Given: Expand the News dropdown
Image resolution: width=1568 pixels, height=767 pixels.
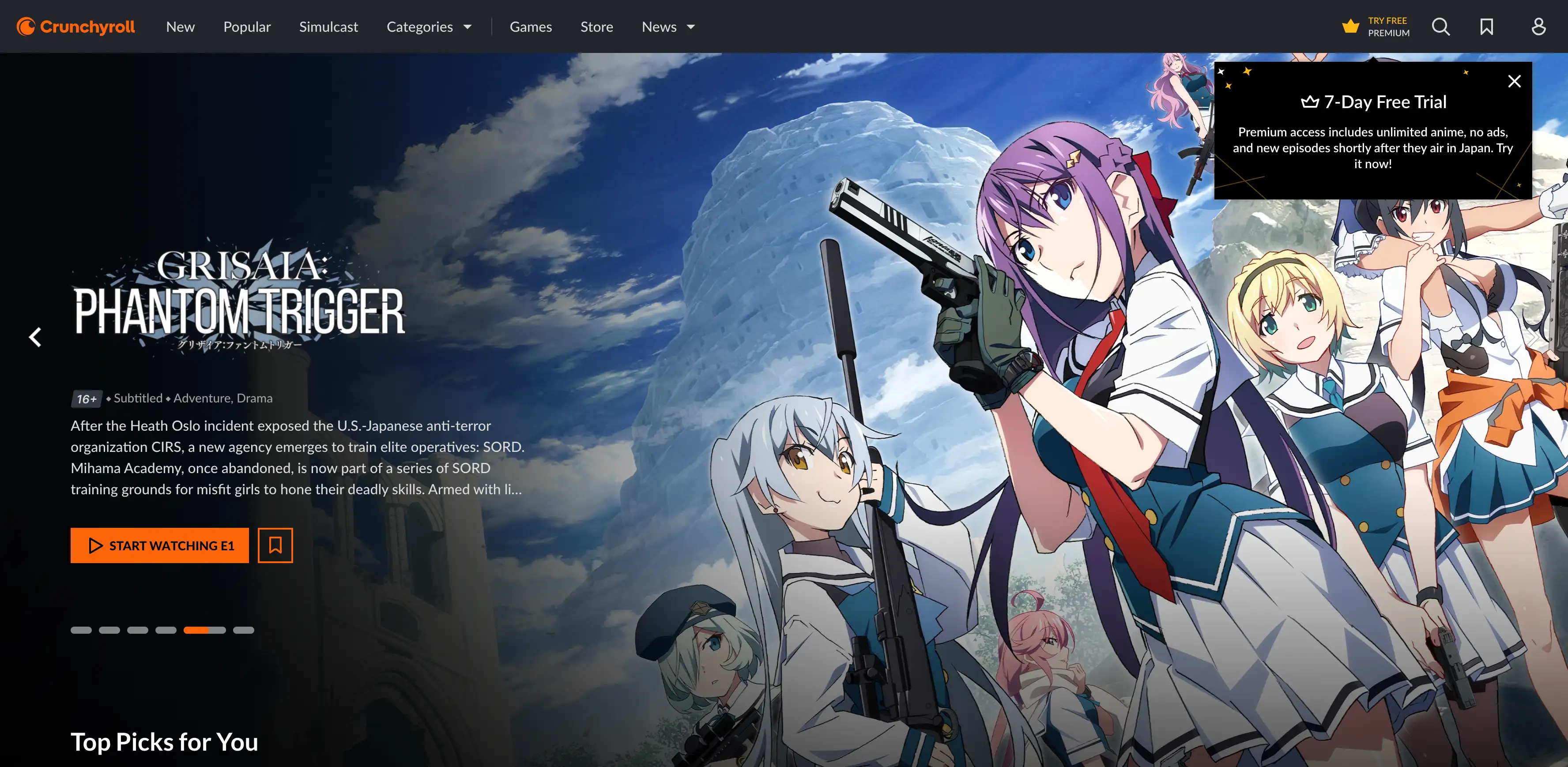Looking at the screenshot, I should point(668,27).
